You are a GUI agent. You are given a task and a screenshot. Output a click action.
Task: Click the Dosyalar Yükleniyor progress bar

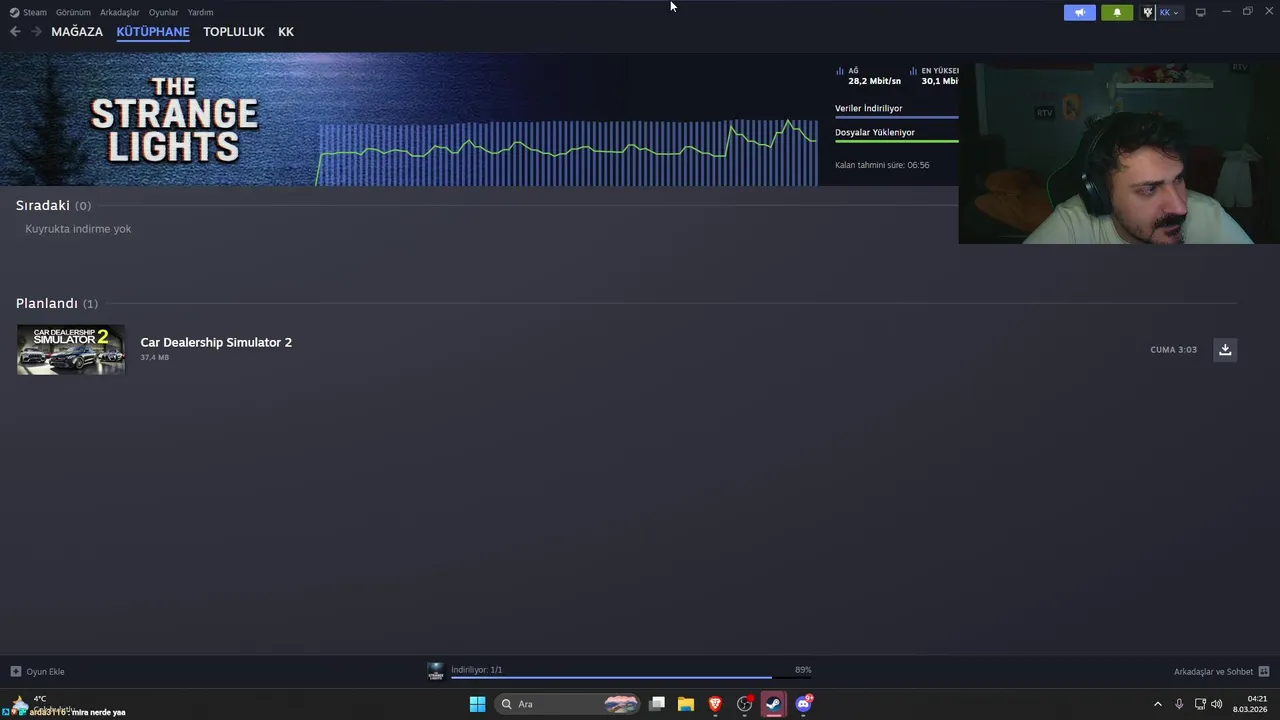(x=896, y=141)
